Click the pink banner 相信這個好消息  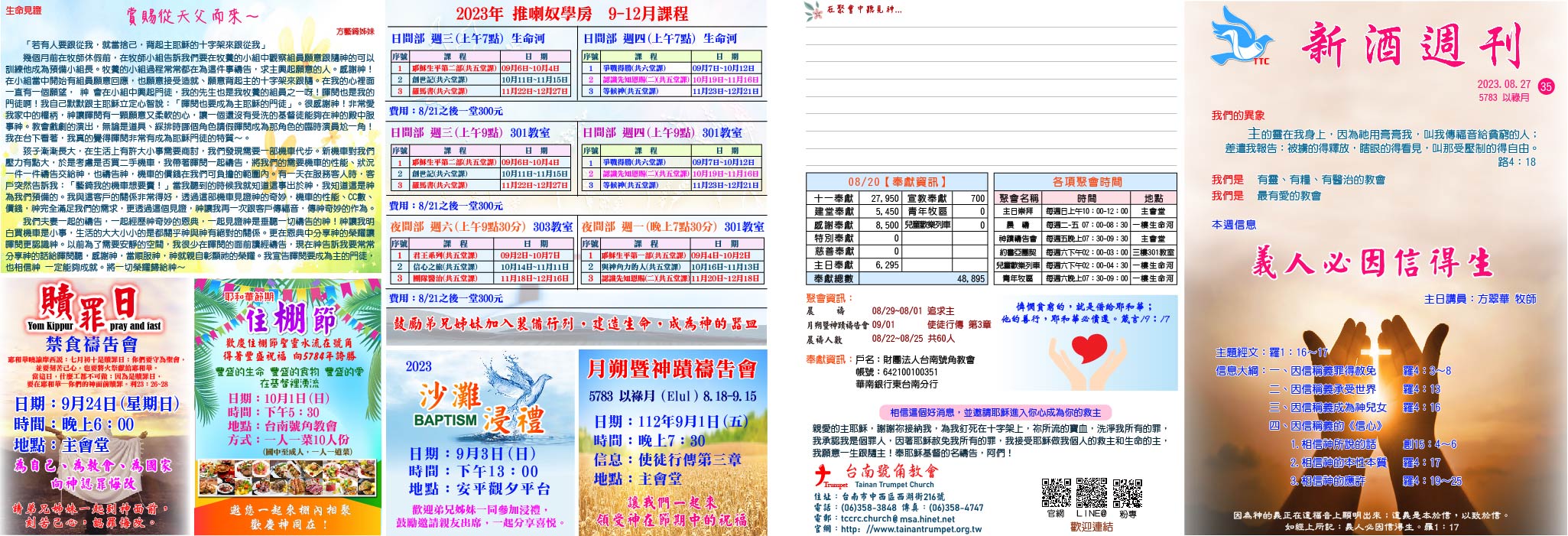coord(995,412)
